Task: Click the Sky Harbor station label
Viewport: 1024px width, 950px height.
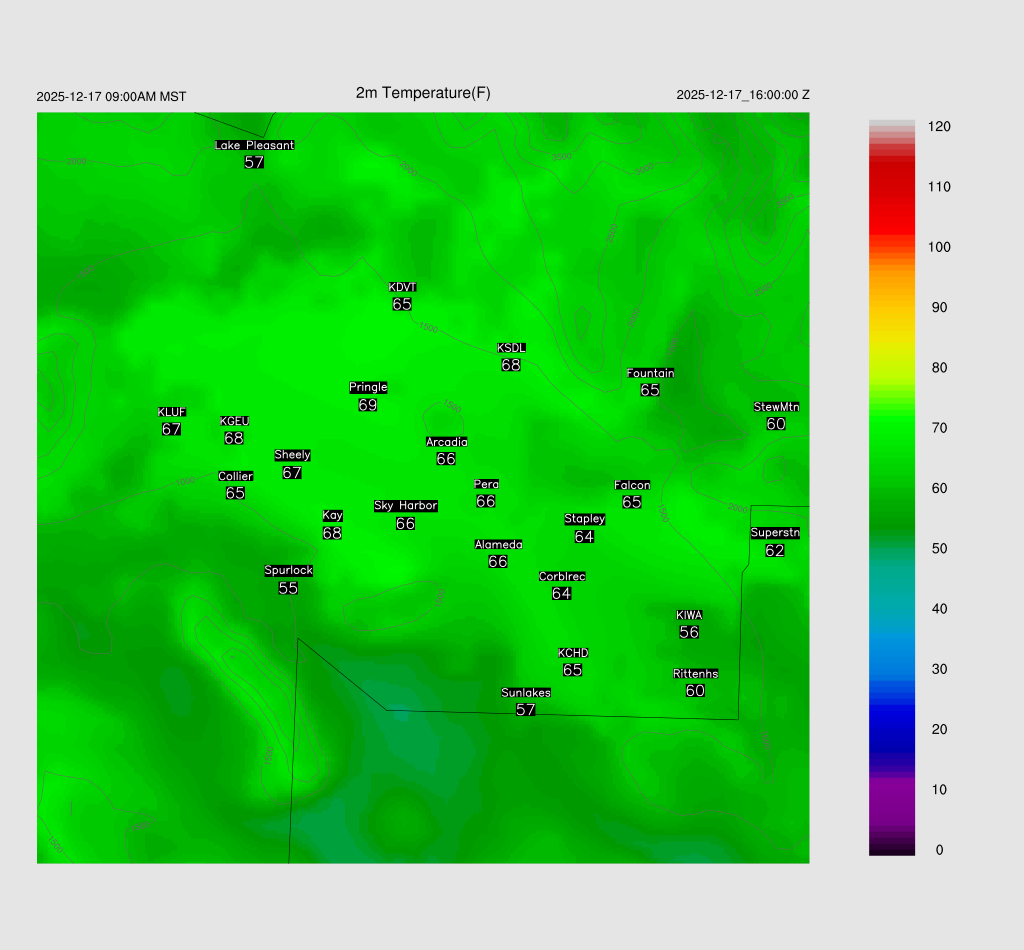Action: point(405,506)
